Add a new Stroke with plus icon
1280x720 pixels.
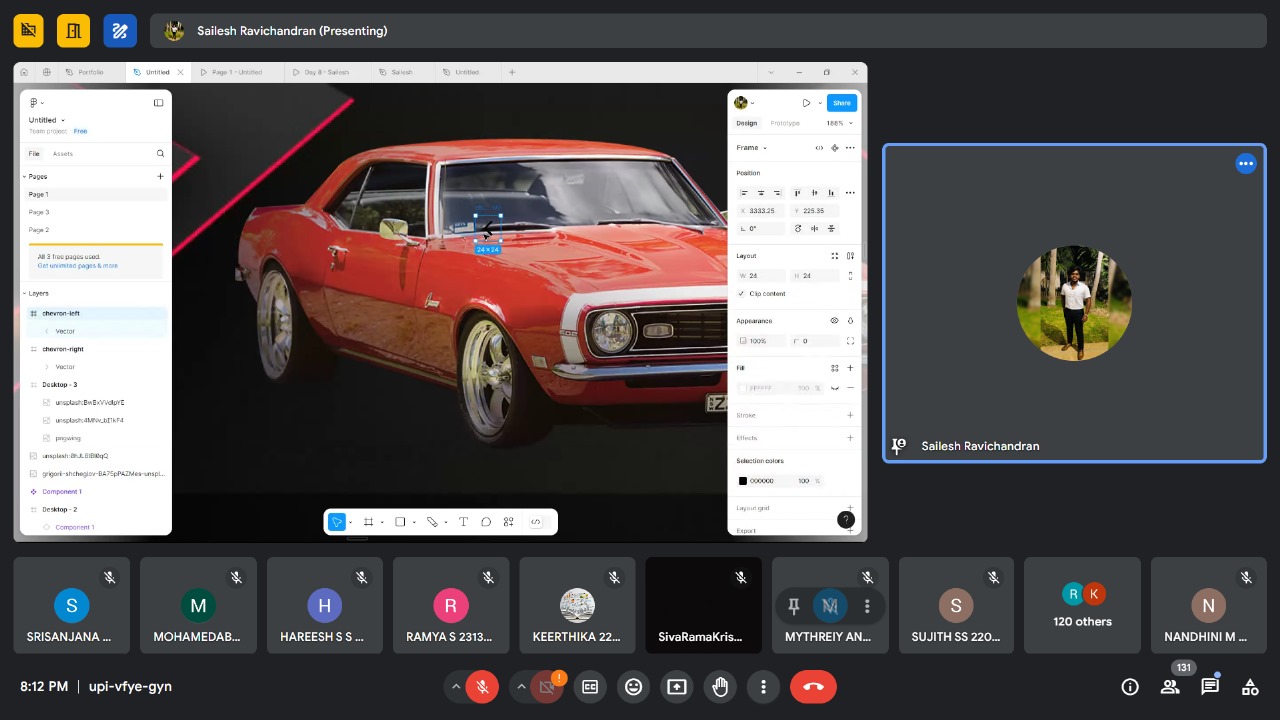(x=850, y=415)
